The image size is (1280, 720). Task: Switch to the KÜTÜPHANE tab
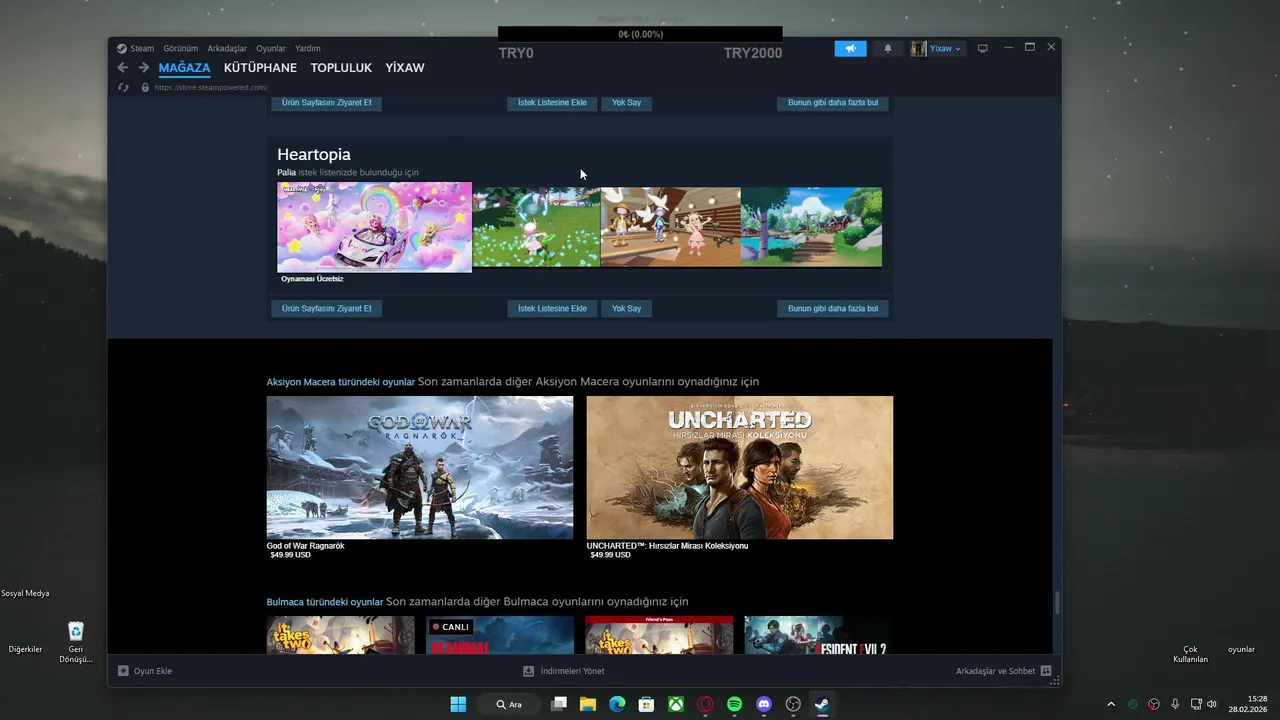click(260, 68)
